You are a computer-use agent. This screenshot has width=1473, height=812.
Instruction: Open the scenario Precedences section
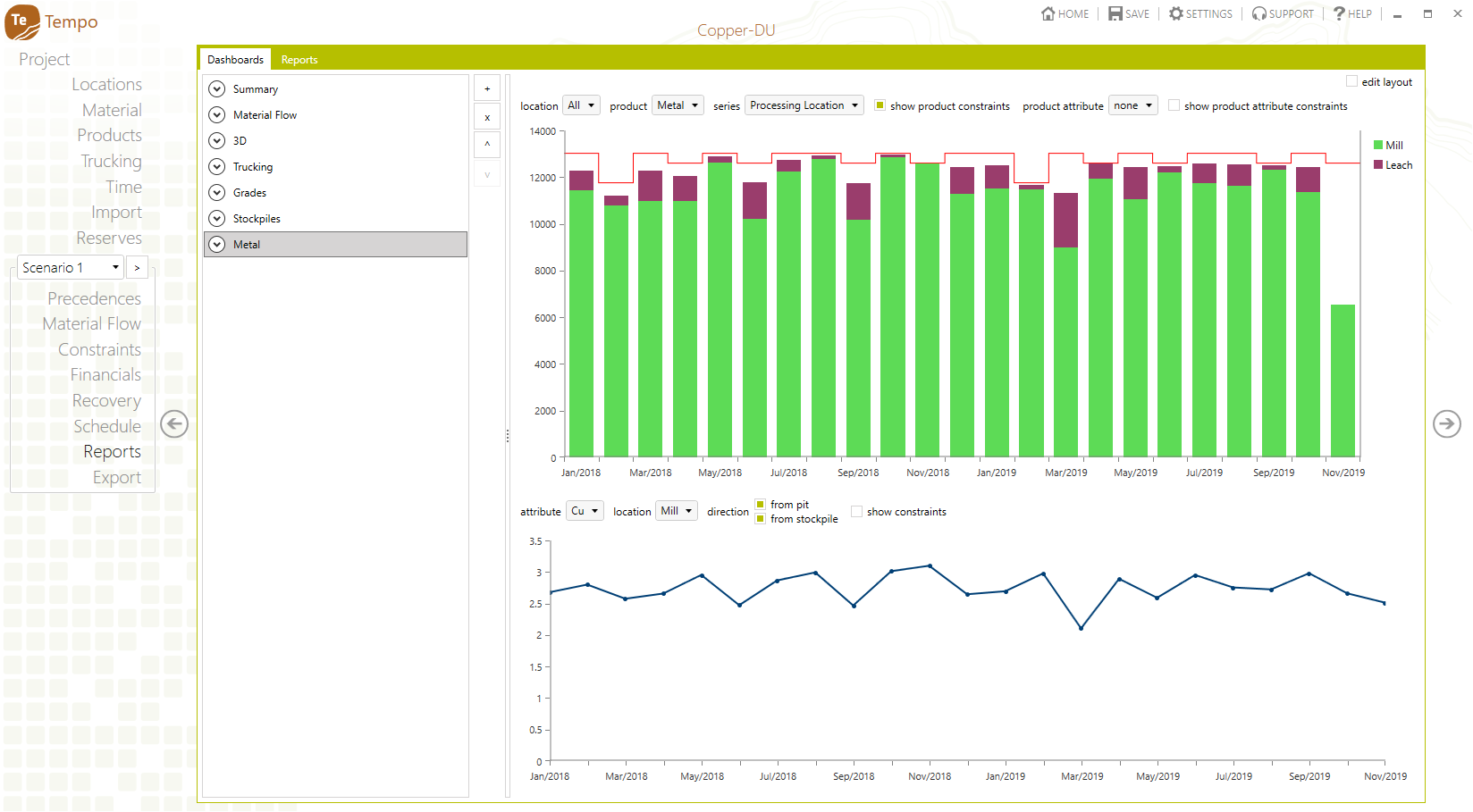pyautogui.click(x=94, y=298)
